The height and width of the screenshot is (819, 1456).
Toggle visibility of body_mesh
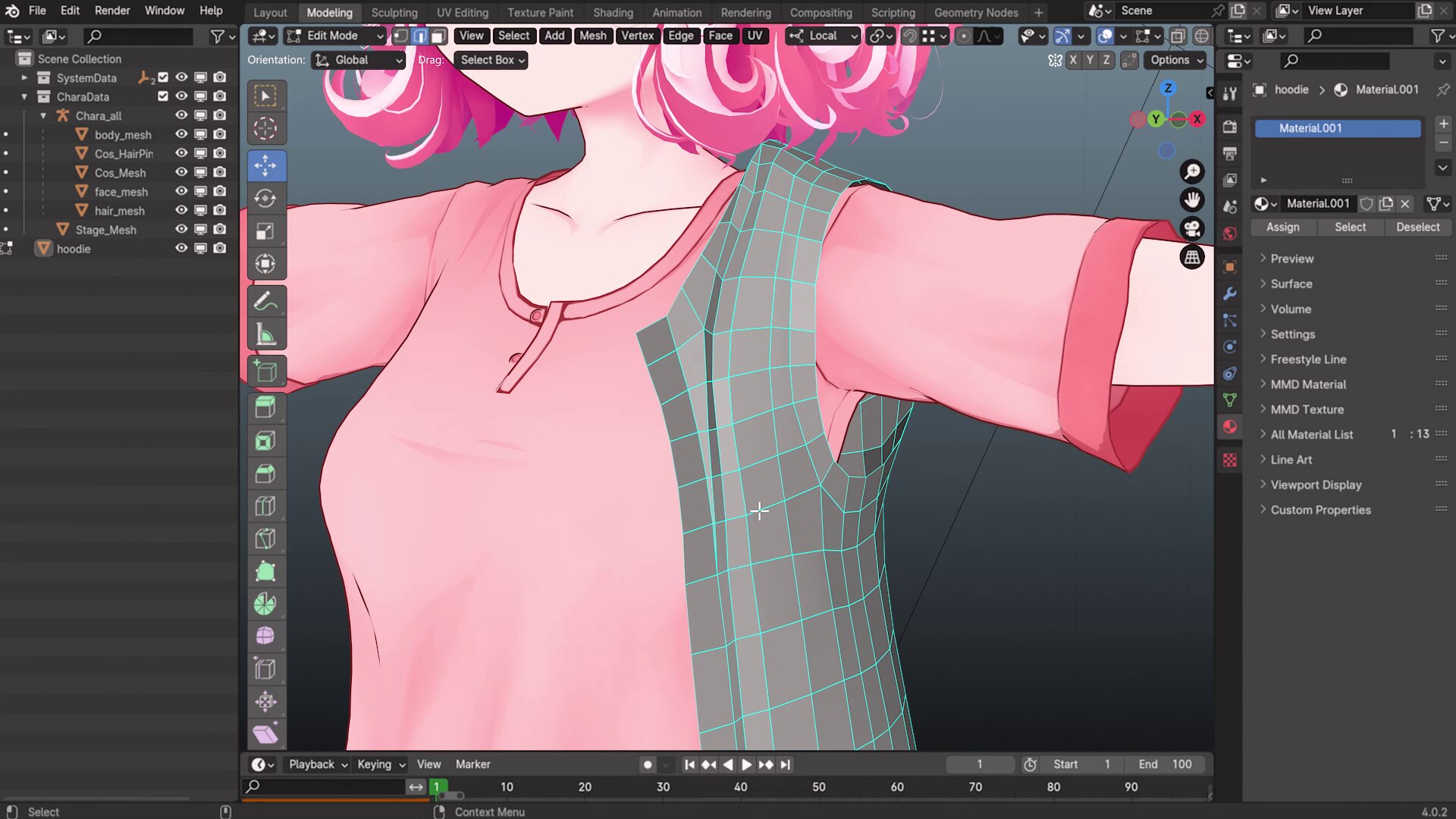pos(181,134)
